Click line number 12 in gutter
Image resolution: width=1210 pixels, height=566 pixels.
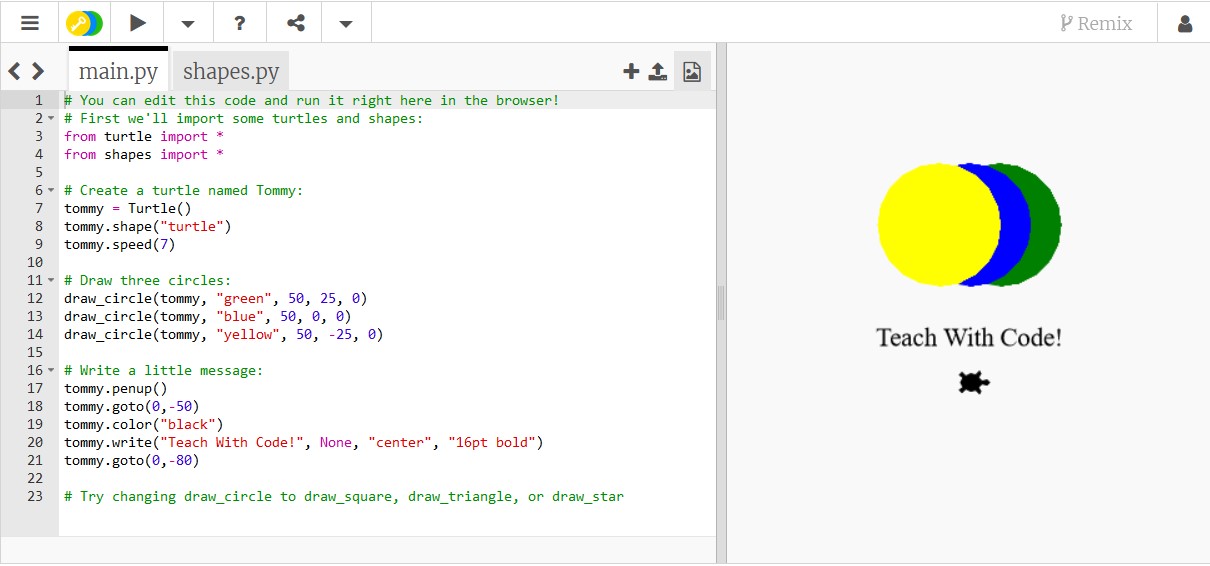[35, 298]
